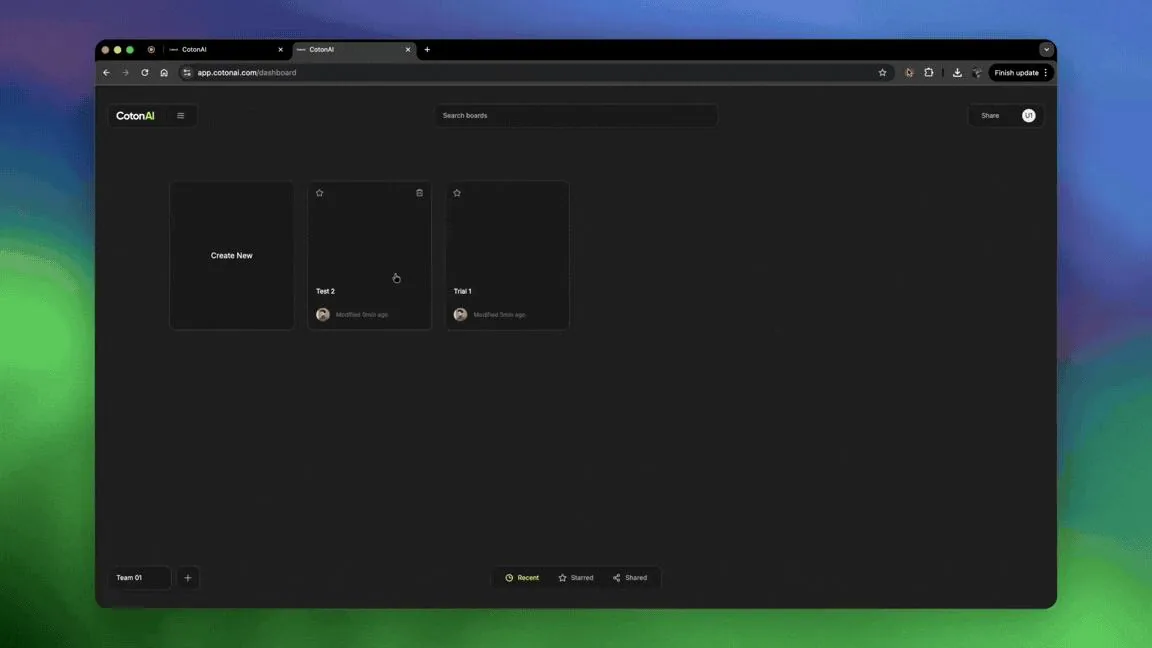The height and width of the screenshot is (648, 1152).
Task: Click the Trial 1 board title
Action: click(462, 291)
